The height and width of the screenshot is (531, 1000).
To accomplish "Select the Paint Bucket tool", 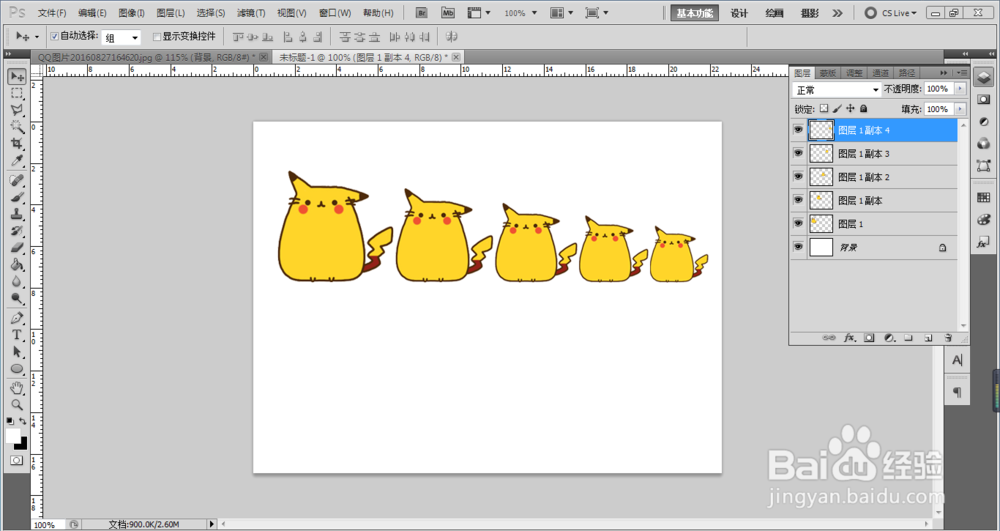I will tap(17, 265).
